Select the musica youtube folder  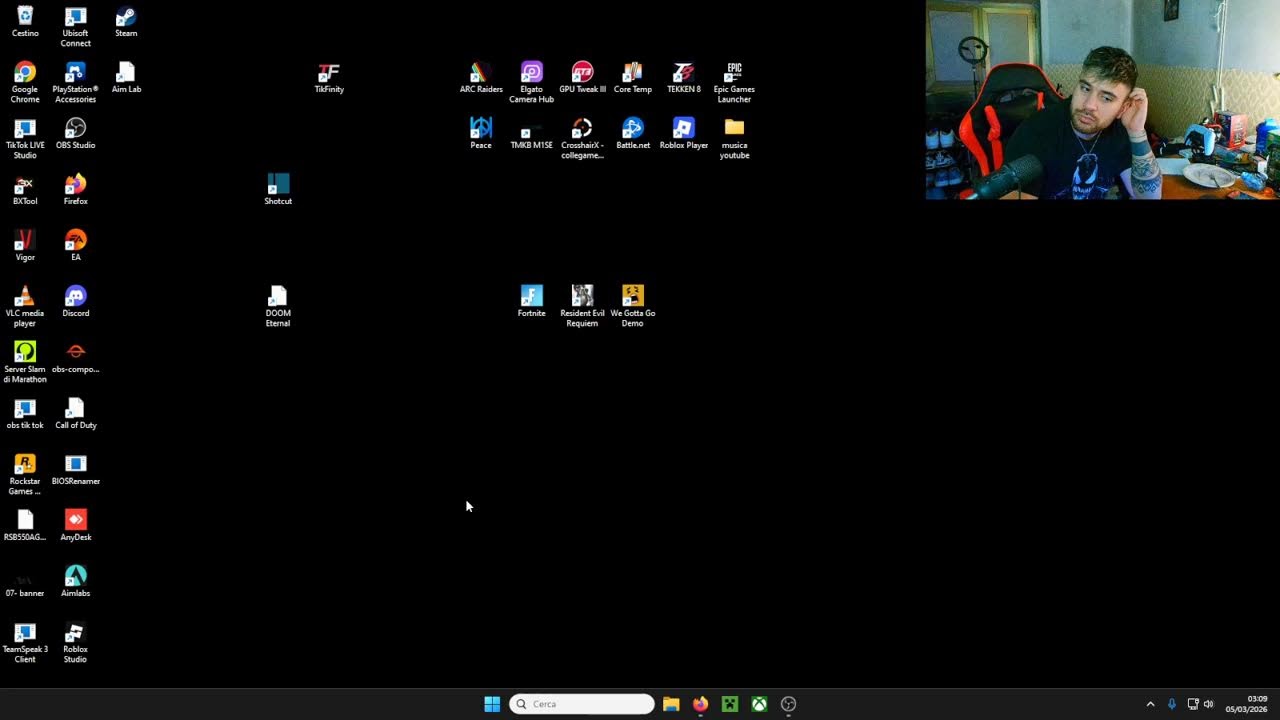(x=734, y=138)
